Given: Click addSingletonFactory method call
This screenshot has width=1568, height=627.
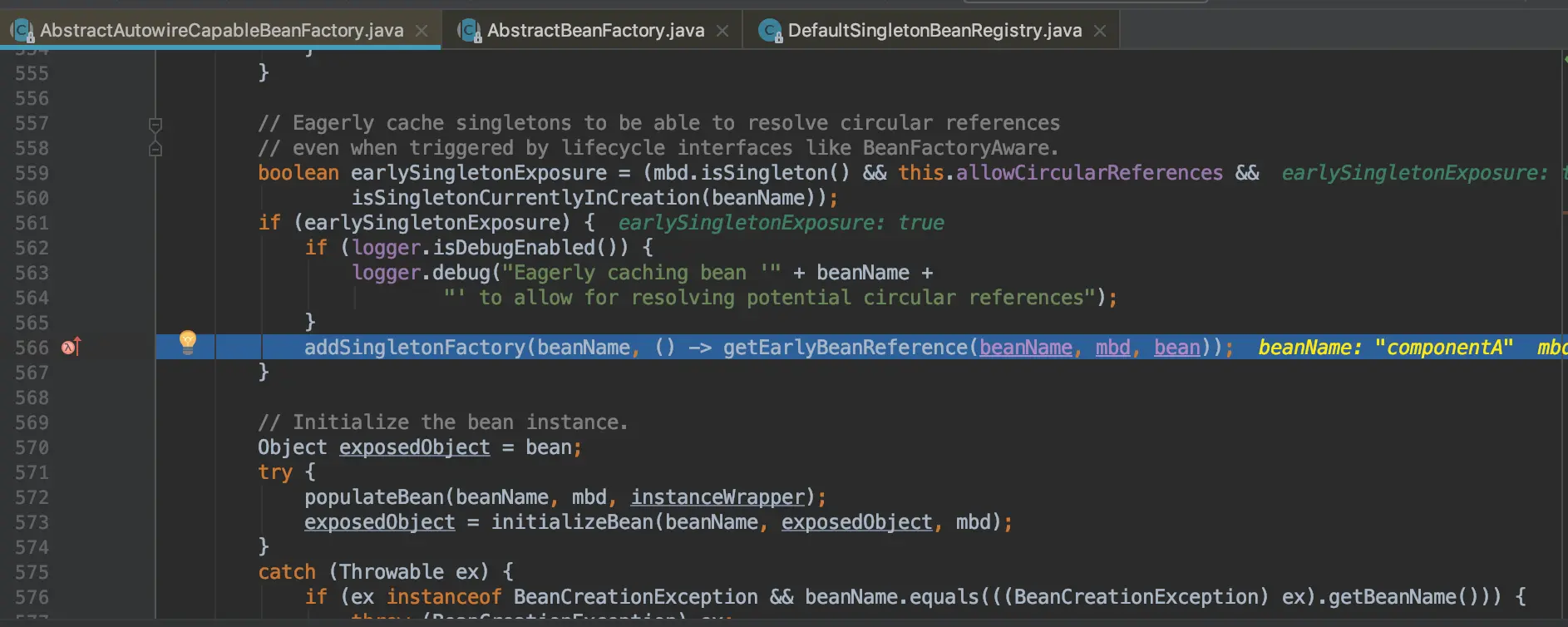Looking at the screenshot, I should (x=415, y=348).
